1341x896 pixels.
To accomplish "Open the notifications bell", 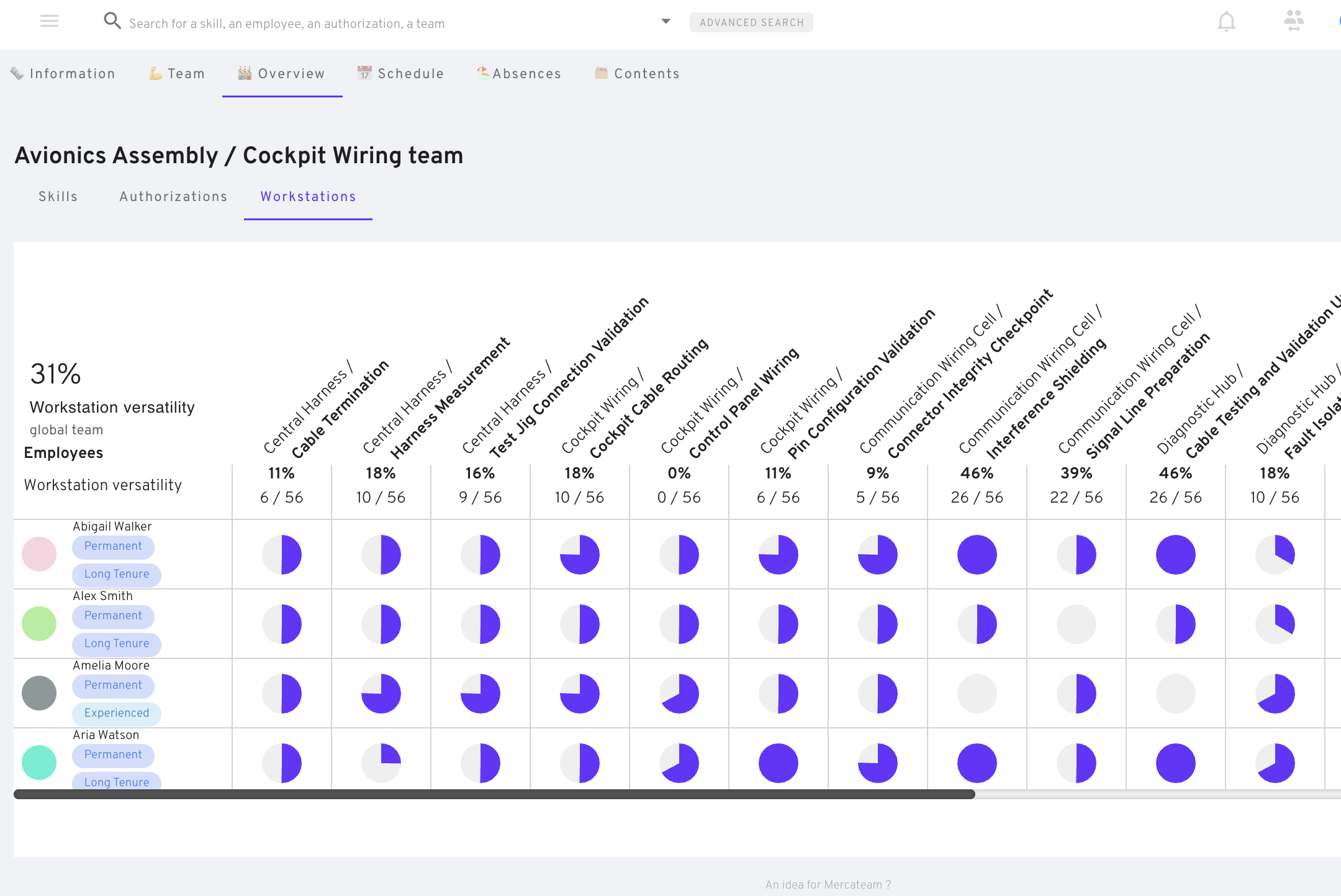I will (1226, 22).
